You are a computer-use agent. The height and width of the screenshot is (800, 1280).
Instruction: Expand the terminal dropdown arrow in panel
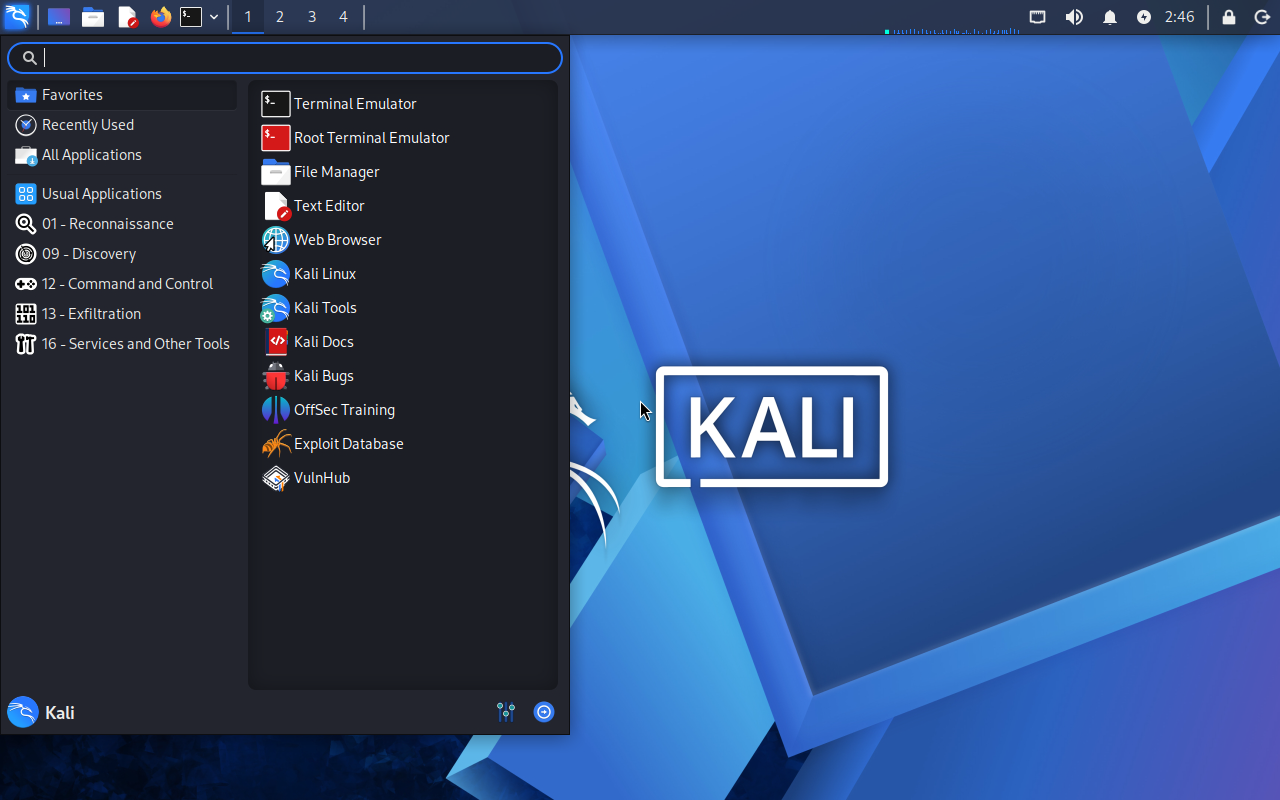pos(214,17)
